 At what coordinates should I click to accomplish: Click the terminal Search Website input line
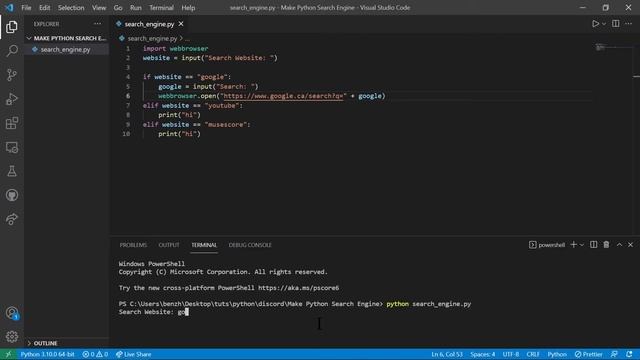pyautogui.click(x=153, y=312)
